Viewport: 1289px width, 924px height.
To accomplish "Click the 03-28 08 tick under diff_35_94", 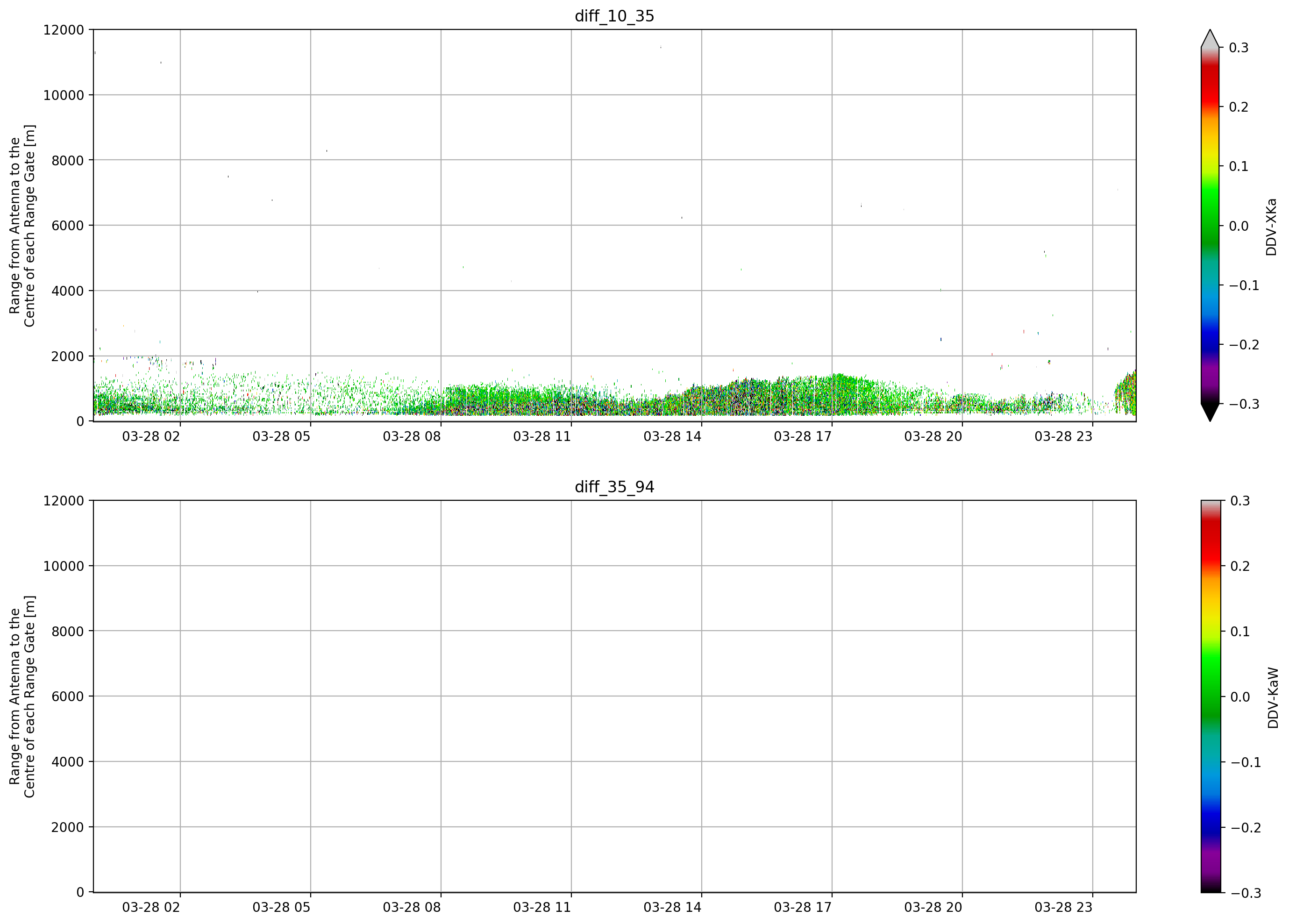I will (x=412, y=908).
